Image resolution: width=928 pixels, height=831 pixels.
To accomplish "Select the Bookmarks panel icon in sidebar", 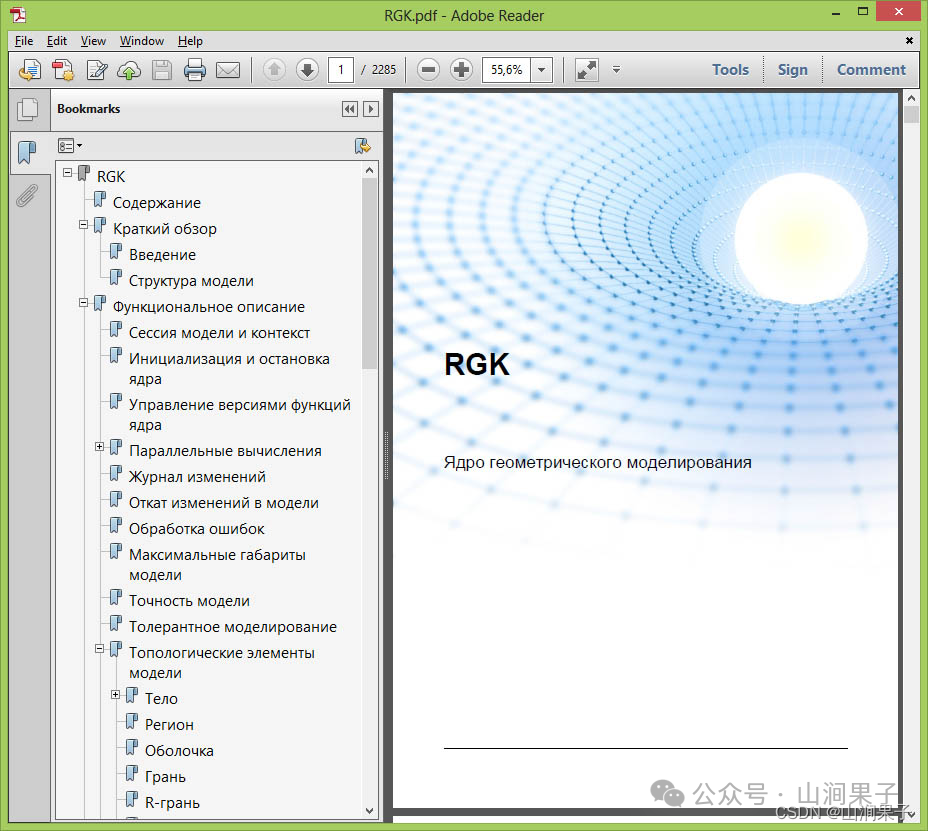I will [x=27, y=152].
